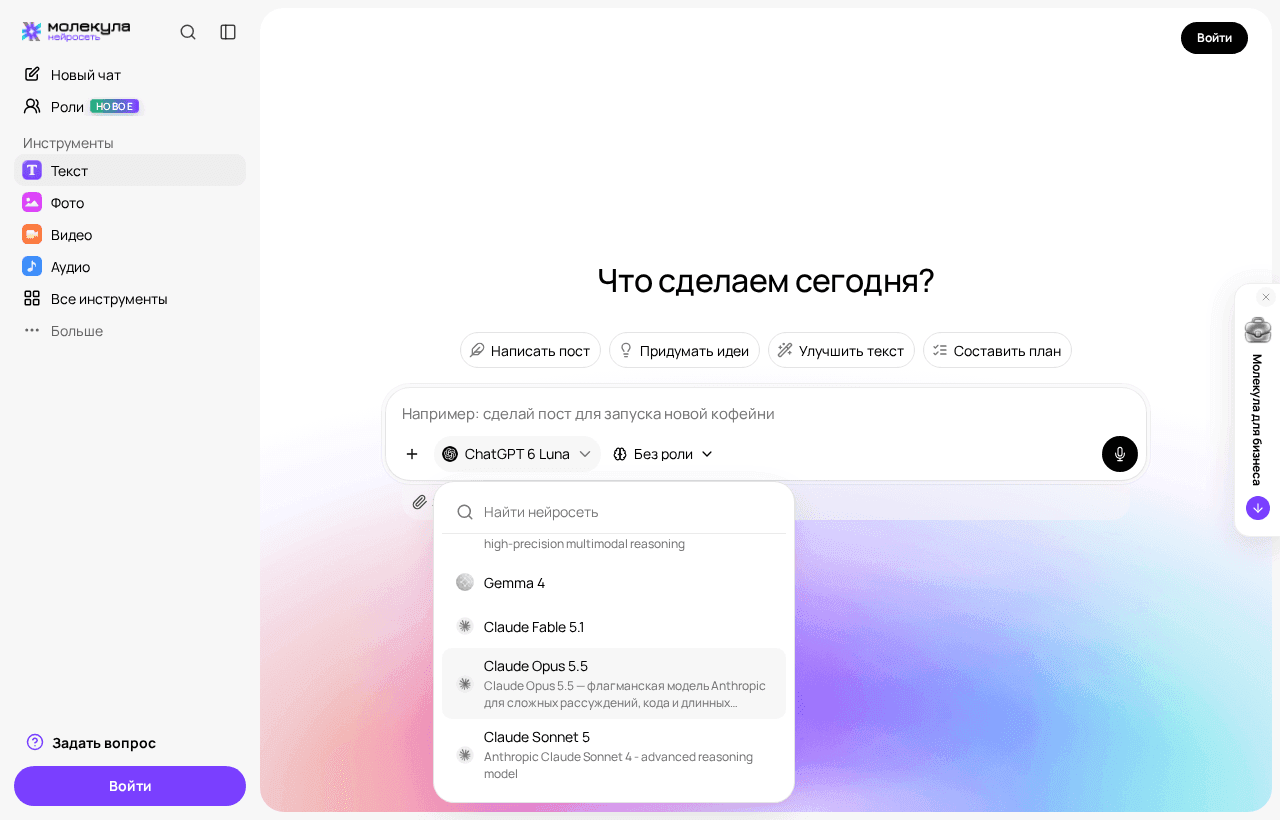Select Gemma 4 from the model list
This screenshot has height=820, width=1280.
[614, 582]
